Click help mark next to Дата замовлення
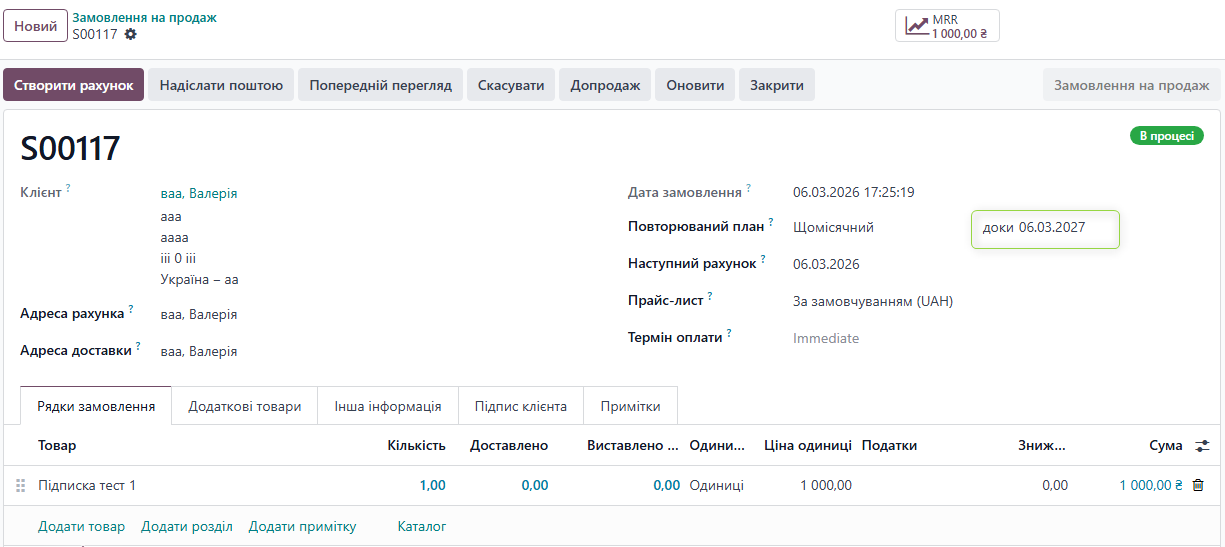The height and width of the screenshot is (547, 1225). click(x=748, y=187)
